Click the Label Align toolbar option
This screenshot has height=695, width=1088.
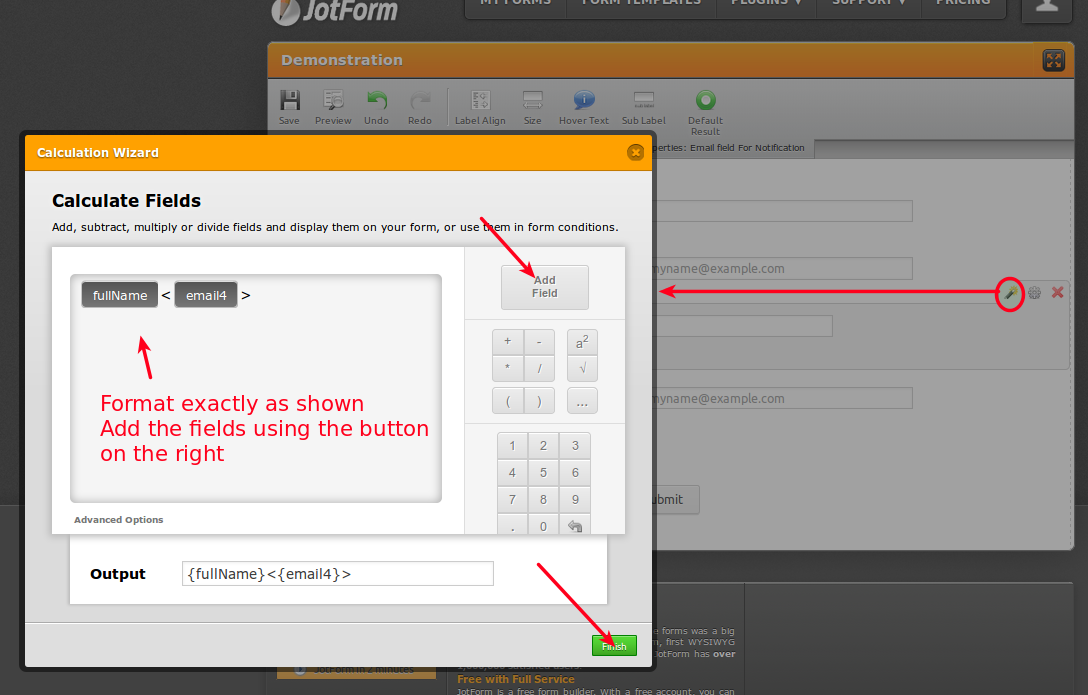(480, 106)
